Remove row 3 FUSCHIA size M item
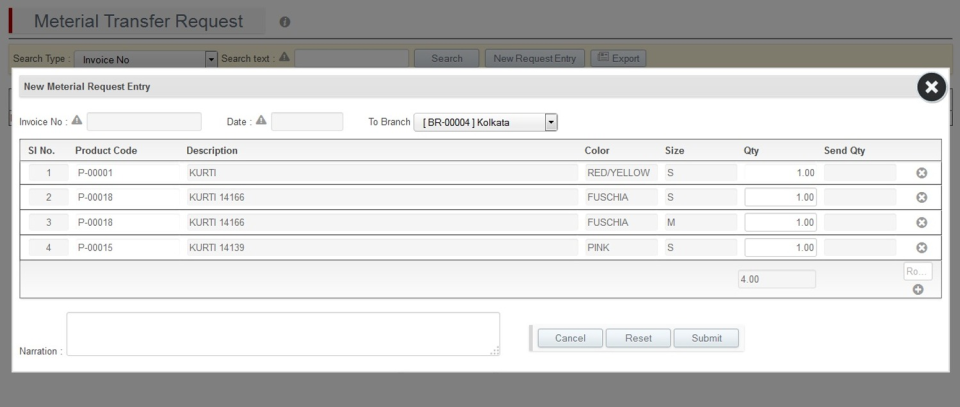The width and height of the screenshot is (960, 407). 921,223
